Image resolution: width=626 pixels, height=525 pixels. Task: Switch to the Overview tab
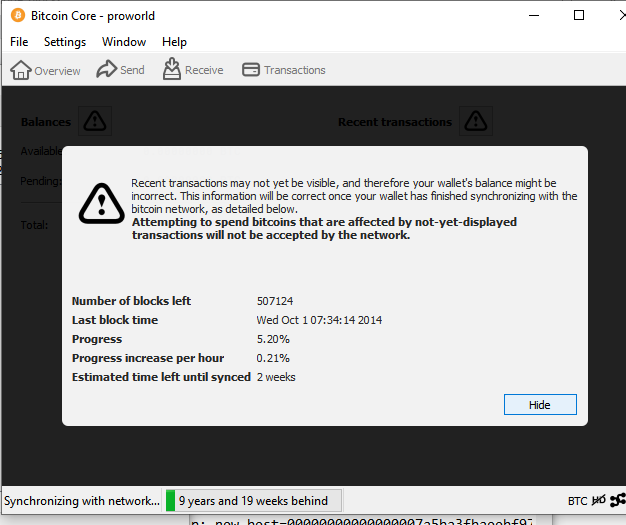pos(45,70)
